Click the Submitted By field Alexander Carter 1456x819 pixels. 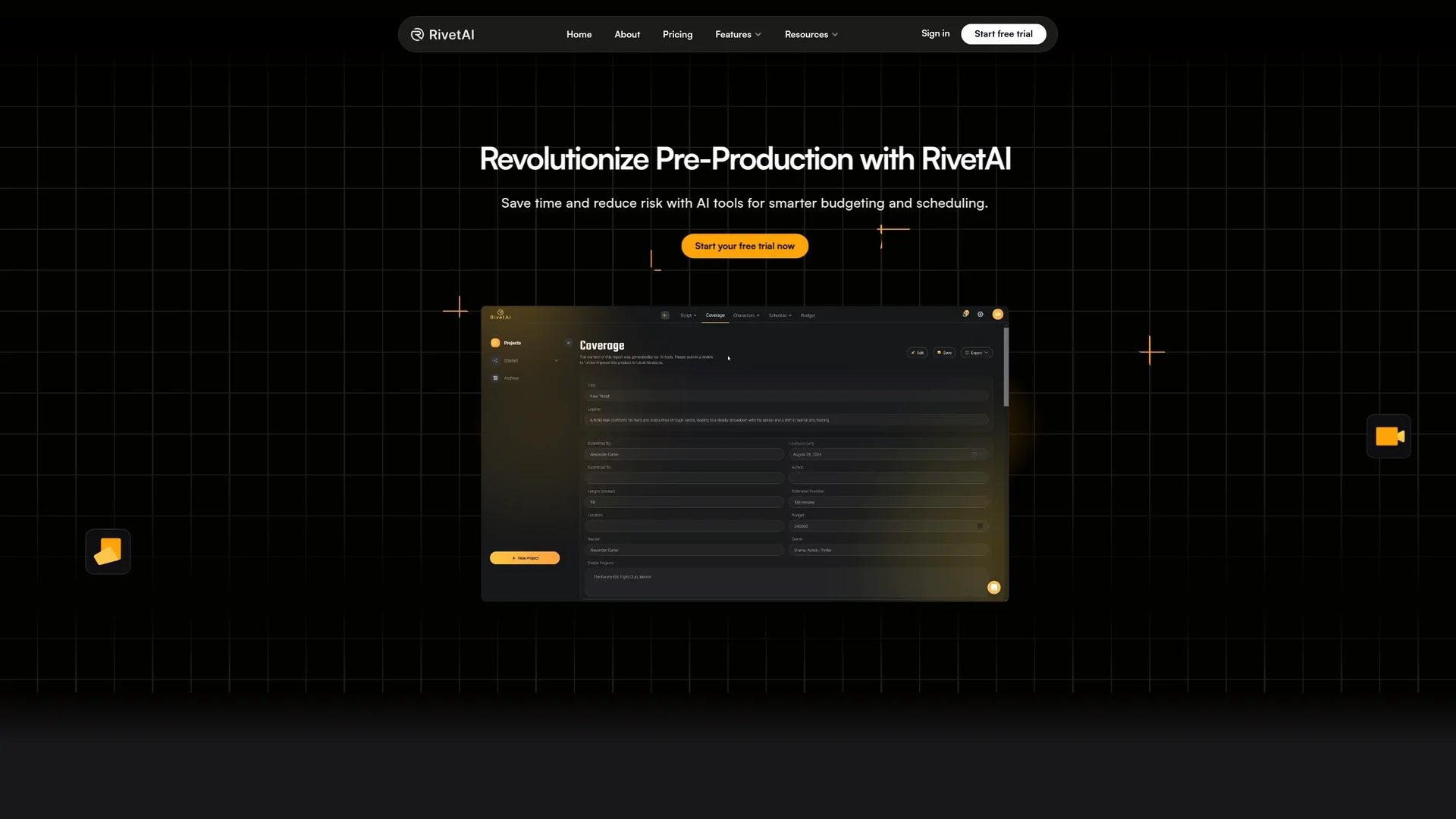684,454
